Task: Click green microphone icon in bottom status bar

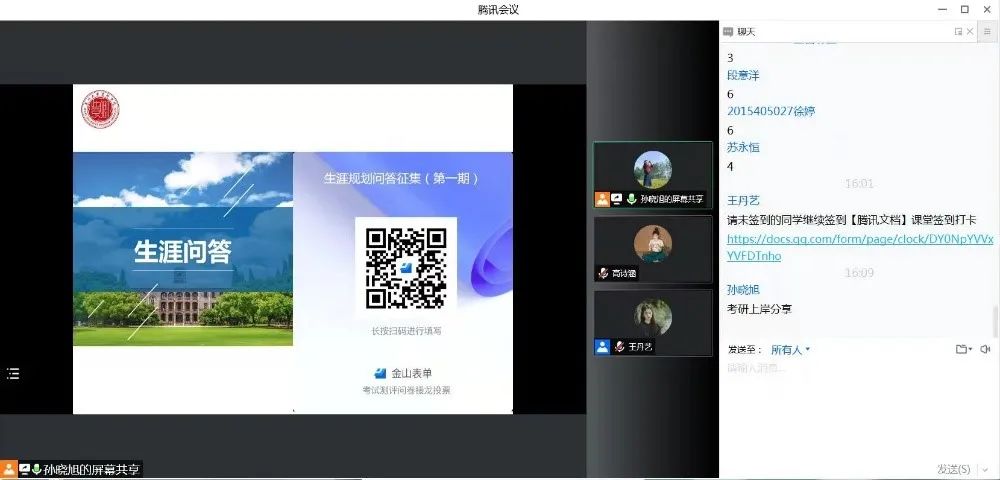Action: (x=37, y=470)
